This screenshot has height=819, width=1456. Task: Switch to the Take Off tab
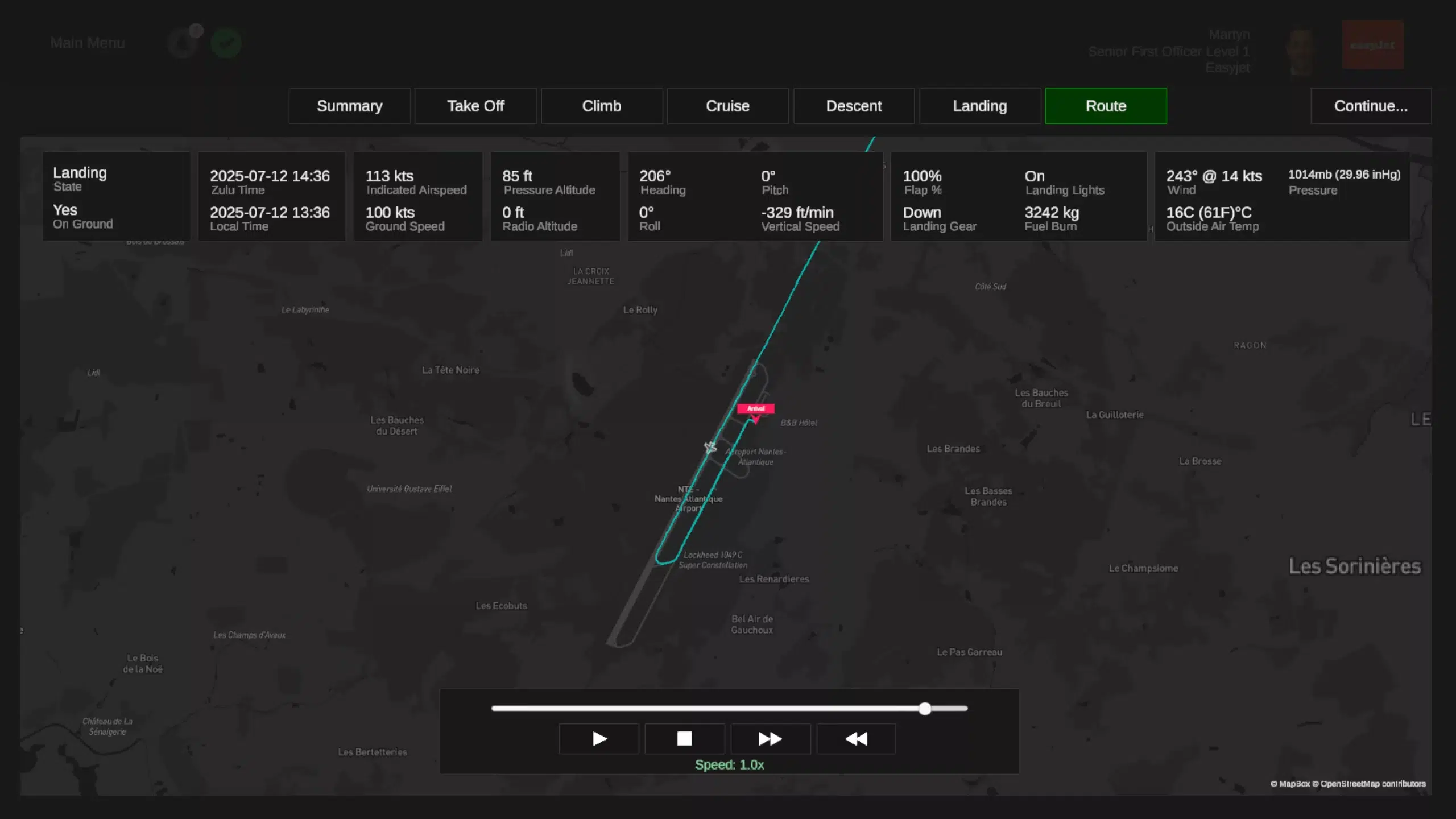pyautogui.click(x=475, y=106)
